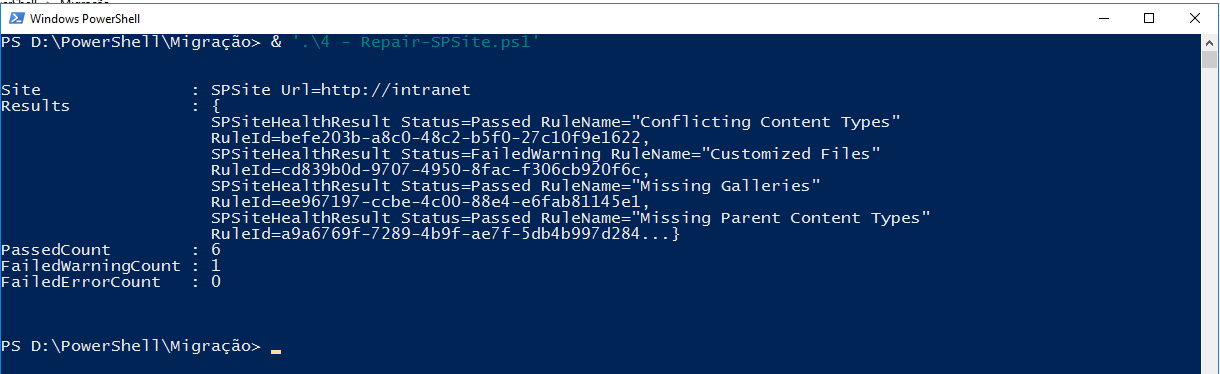Close the Windows PowerShell window
Viewport: 1220px width, 374px height.
point(1195,18)
